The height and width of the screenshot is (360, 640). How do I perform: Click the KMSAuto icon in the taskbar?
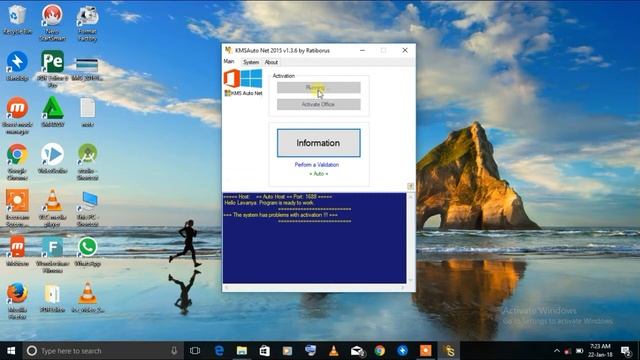click(x=449, y=351)
